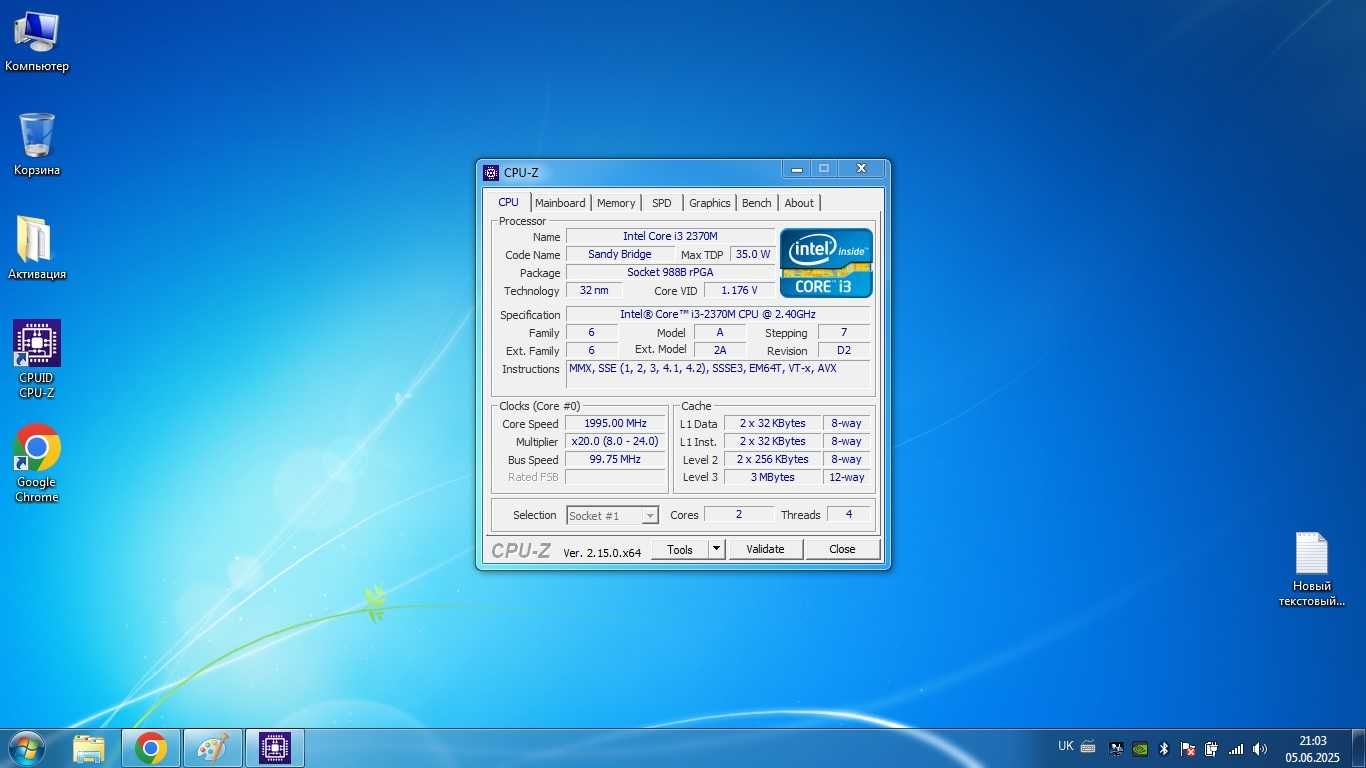This screenshot has height=768, width=1366.
Task: Go to the Bench tab
Action: pyautogui.click(x=757, y=203)
